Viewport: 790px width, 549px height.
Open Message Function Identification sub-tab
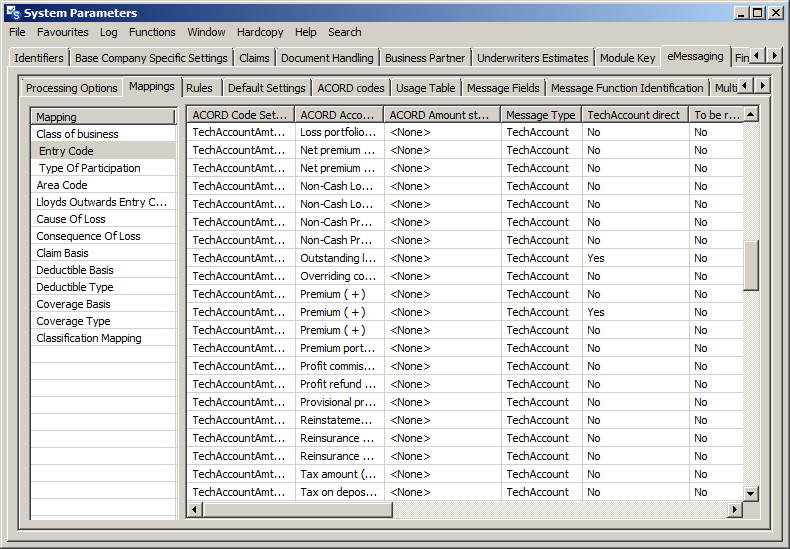[x=627, y=88]
